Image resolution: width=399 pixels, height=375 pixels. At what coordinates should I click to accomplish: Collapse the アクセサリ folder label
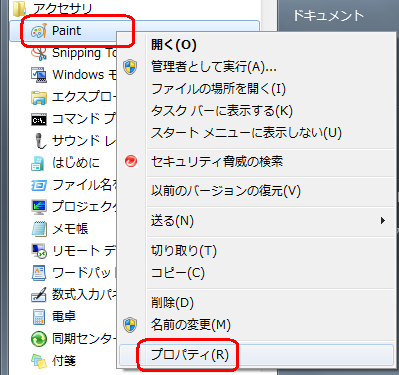click(x=62, y=9)
